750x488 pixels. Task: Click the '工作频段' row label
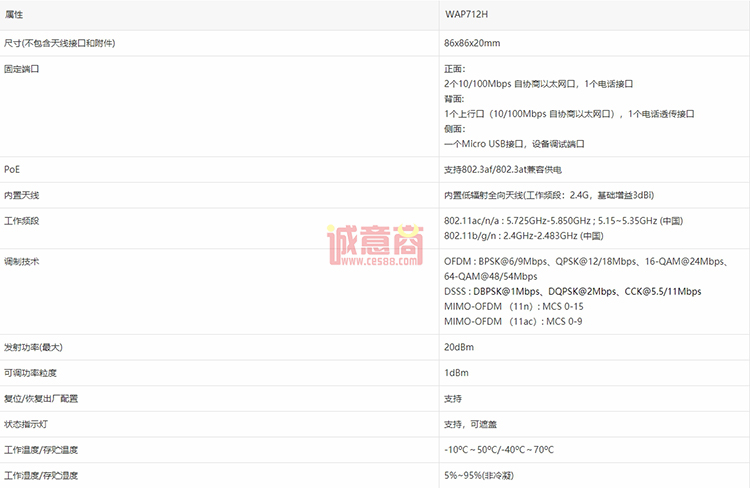click(x=22, y=221)
